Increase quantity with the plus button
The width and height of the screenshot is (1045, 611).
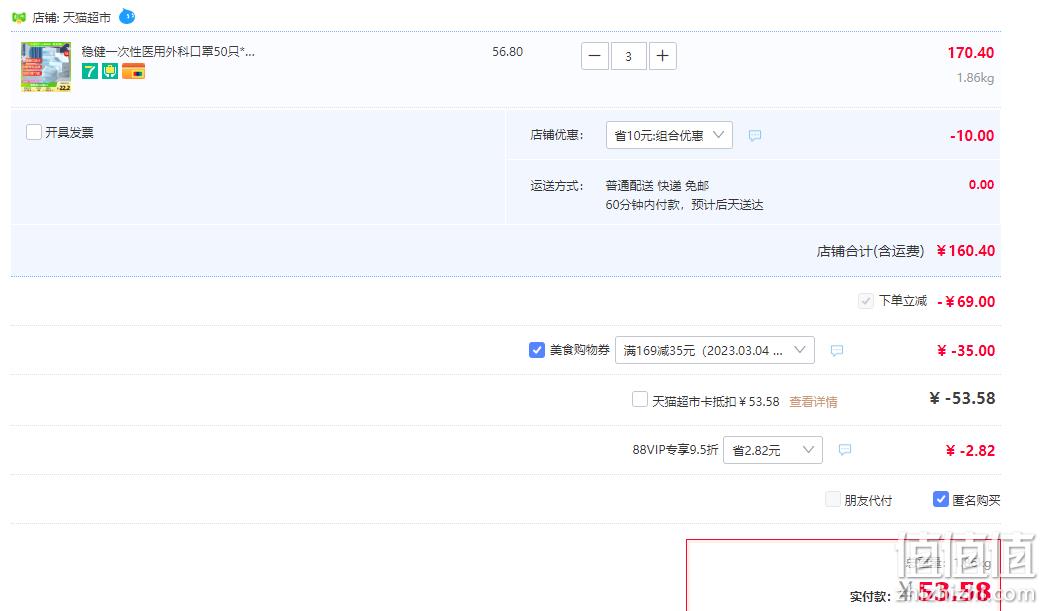click(662, 56)
